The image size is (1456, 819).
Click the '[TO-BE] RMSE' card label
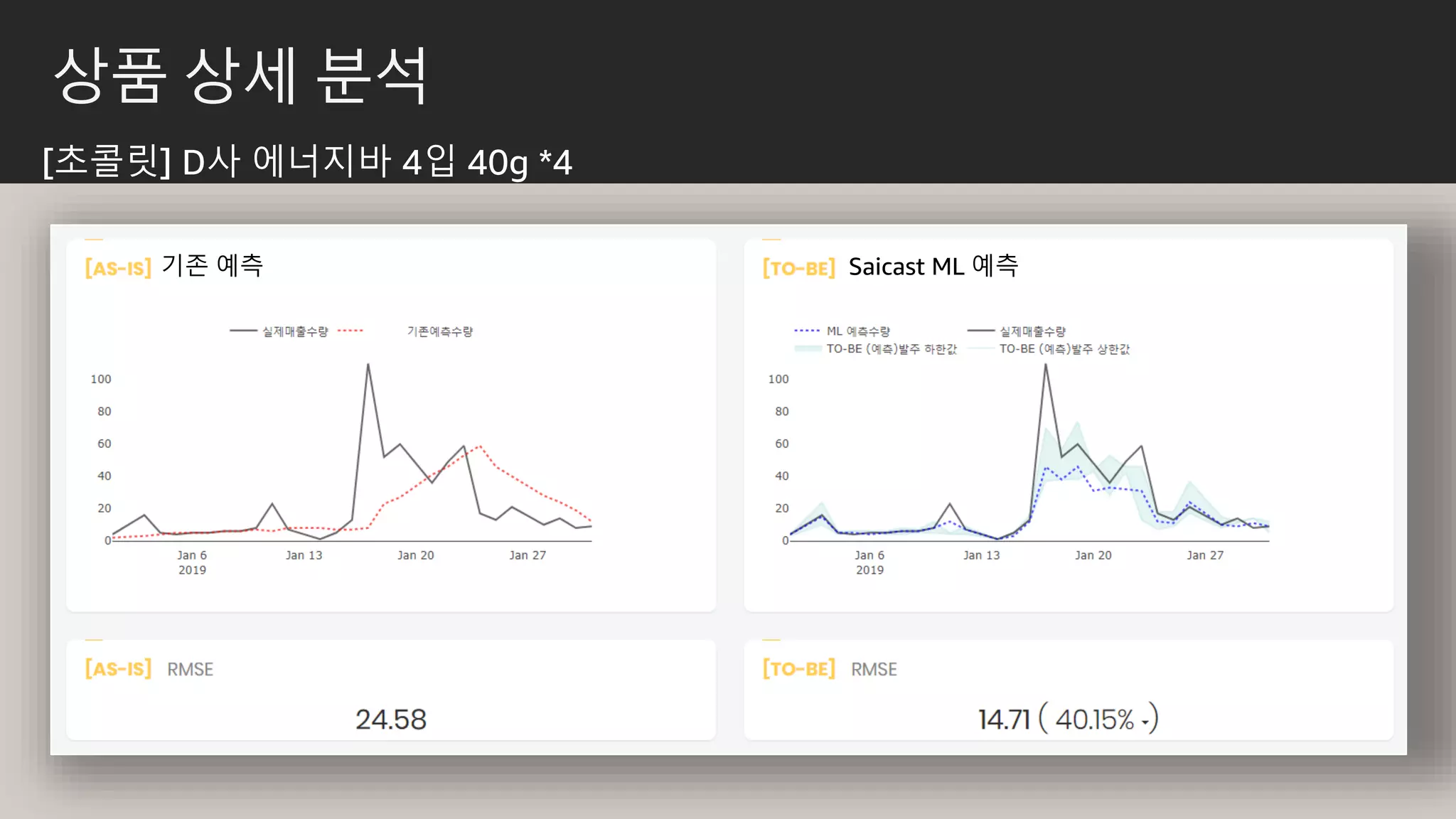pyautogui.click(x=830, y=669)
